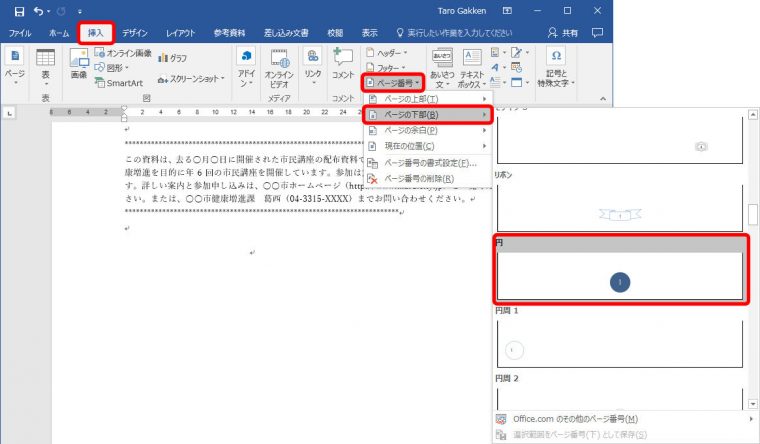Viewport: 760px width, 444px height.
Task: Click the オンライン画像 button
Action: [x=123, y=53]
